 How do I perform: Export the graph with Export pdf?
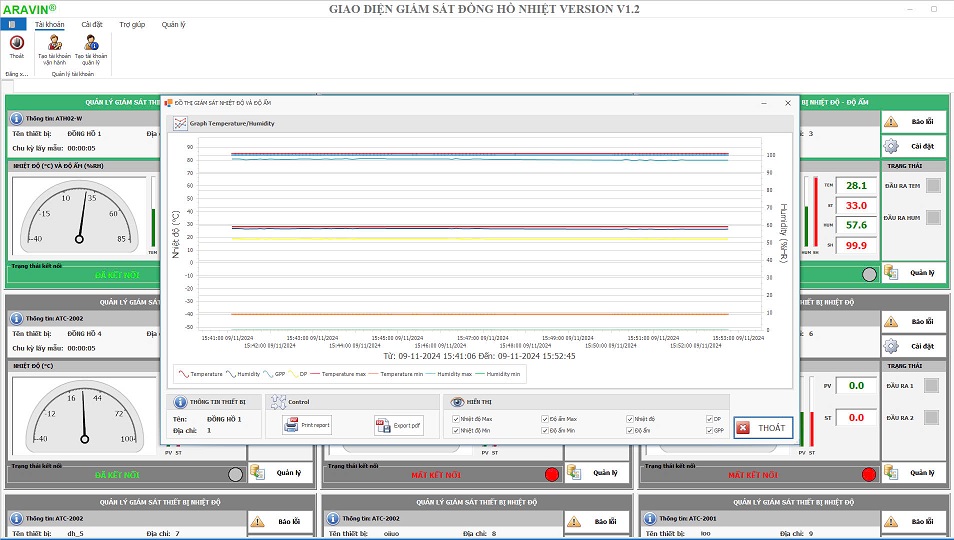click(x=384, y=425)
